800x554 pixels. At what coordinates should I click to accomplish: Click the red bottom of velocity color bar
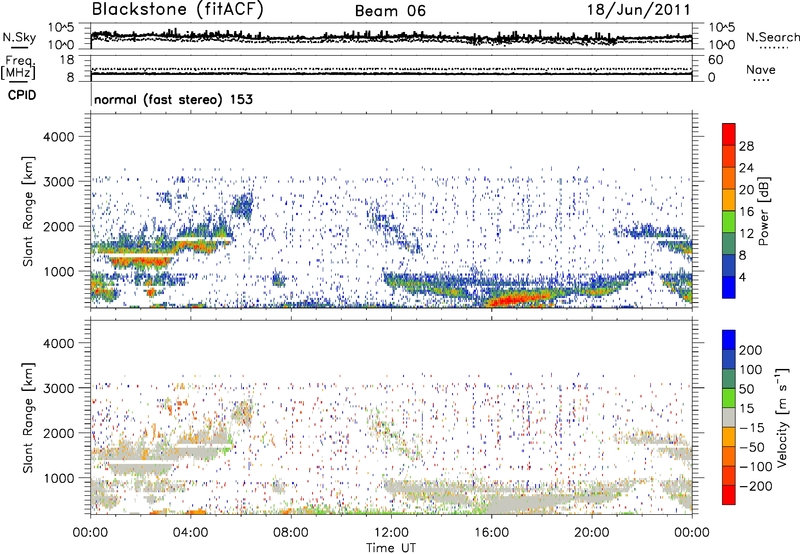(729, 495)
